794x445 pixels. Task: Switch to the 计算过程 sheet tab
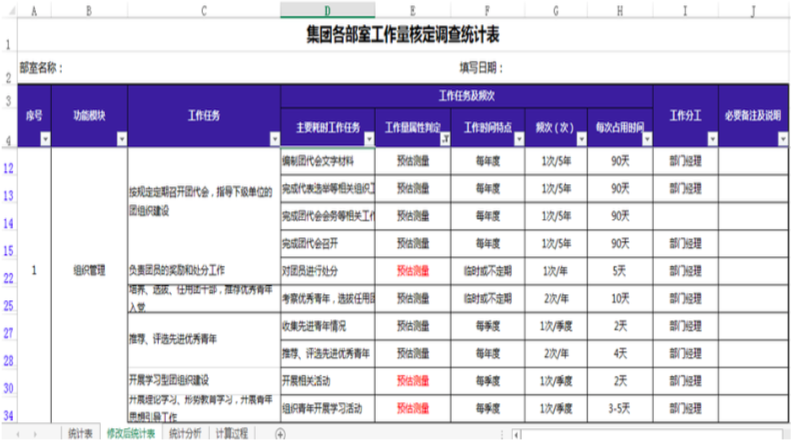[x=232, y=433]
